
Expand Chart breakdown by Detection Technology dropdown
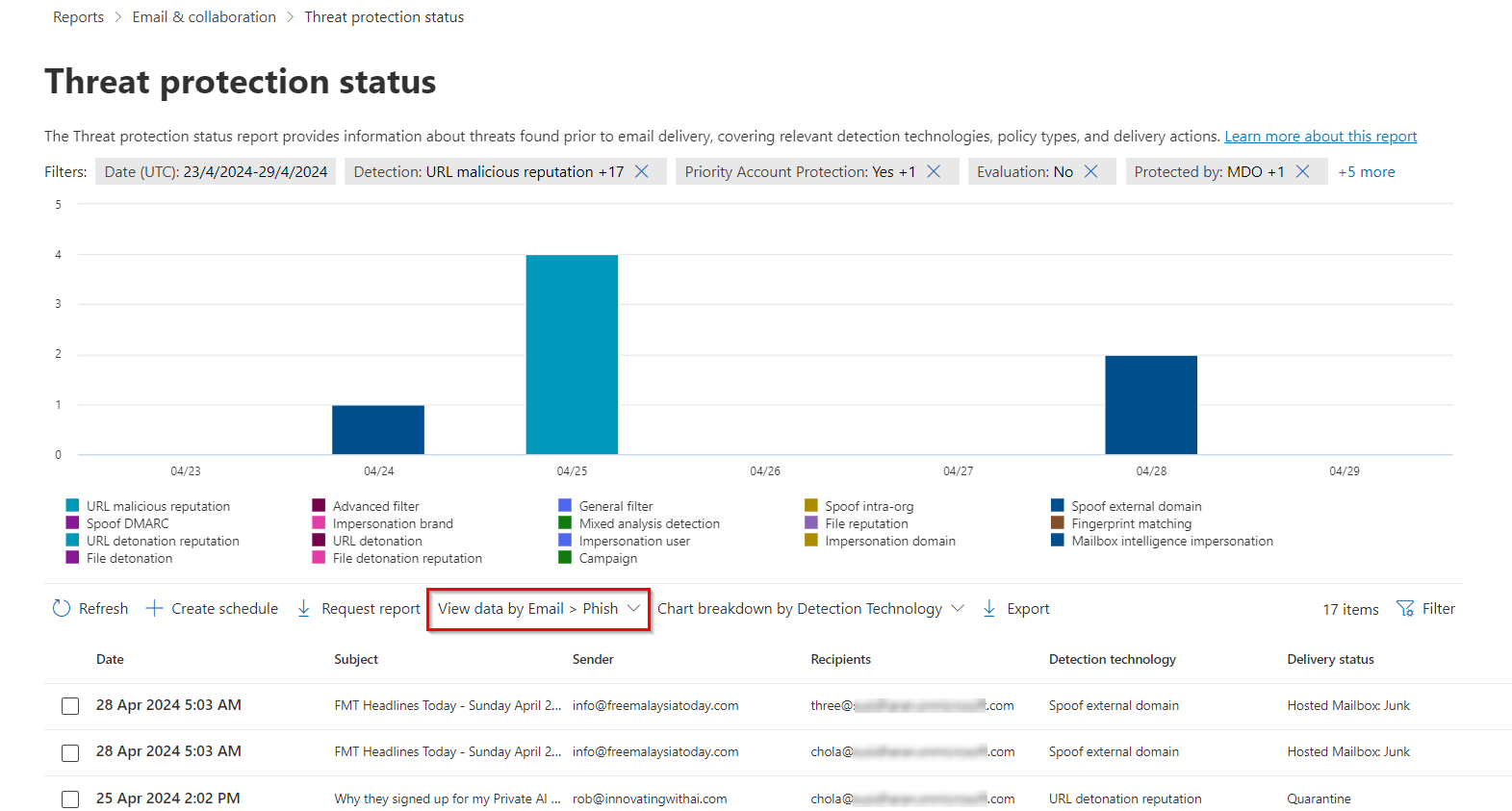[809, 609]
